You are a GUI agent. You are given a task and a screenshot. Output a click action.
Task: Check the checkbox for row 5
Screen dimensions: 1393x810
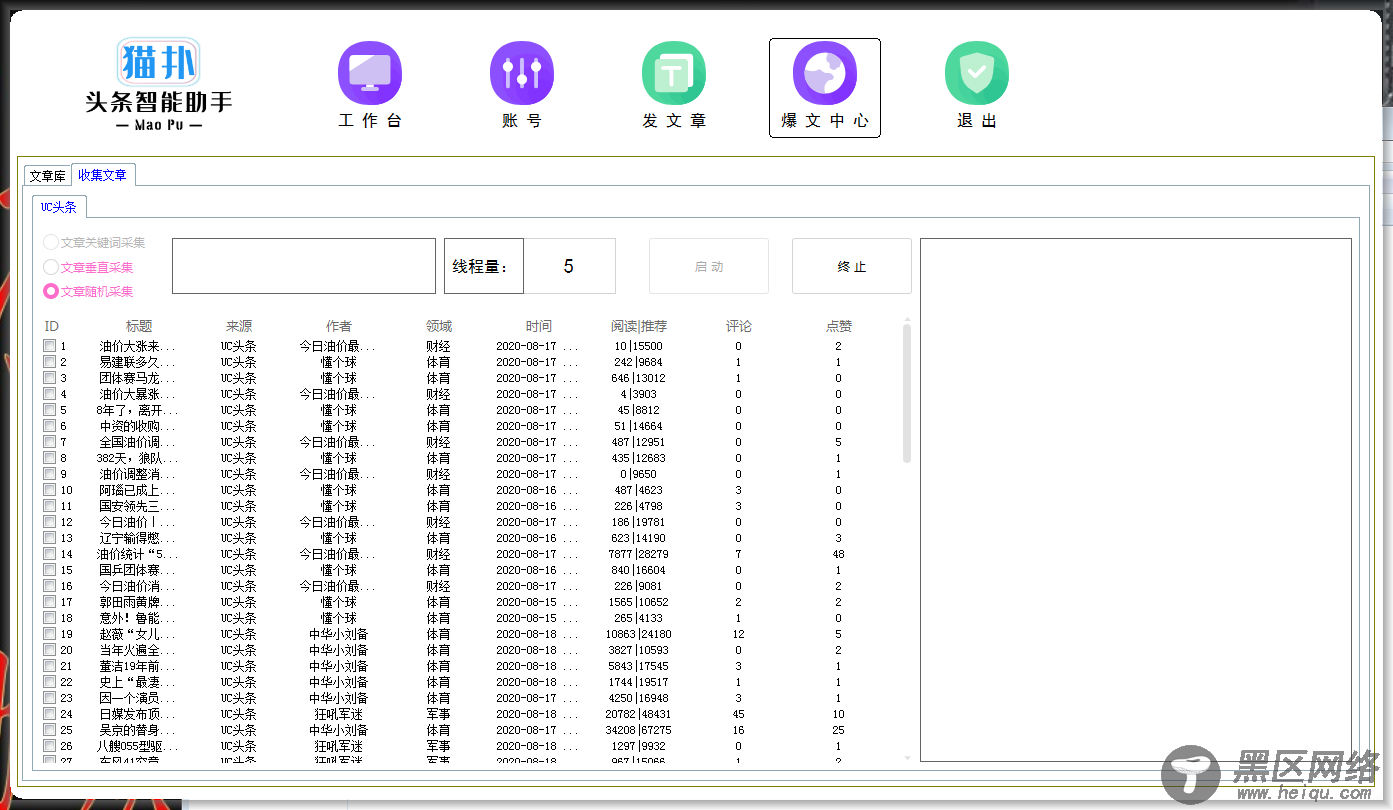pos(49,410)
